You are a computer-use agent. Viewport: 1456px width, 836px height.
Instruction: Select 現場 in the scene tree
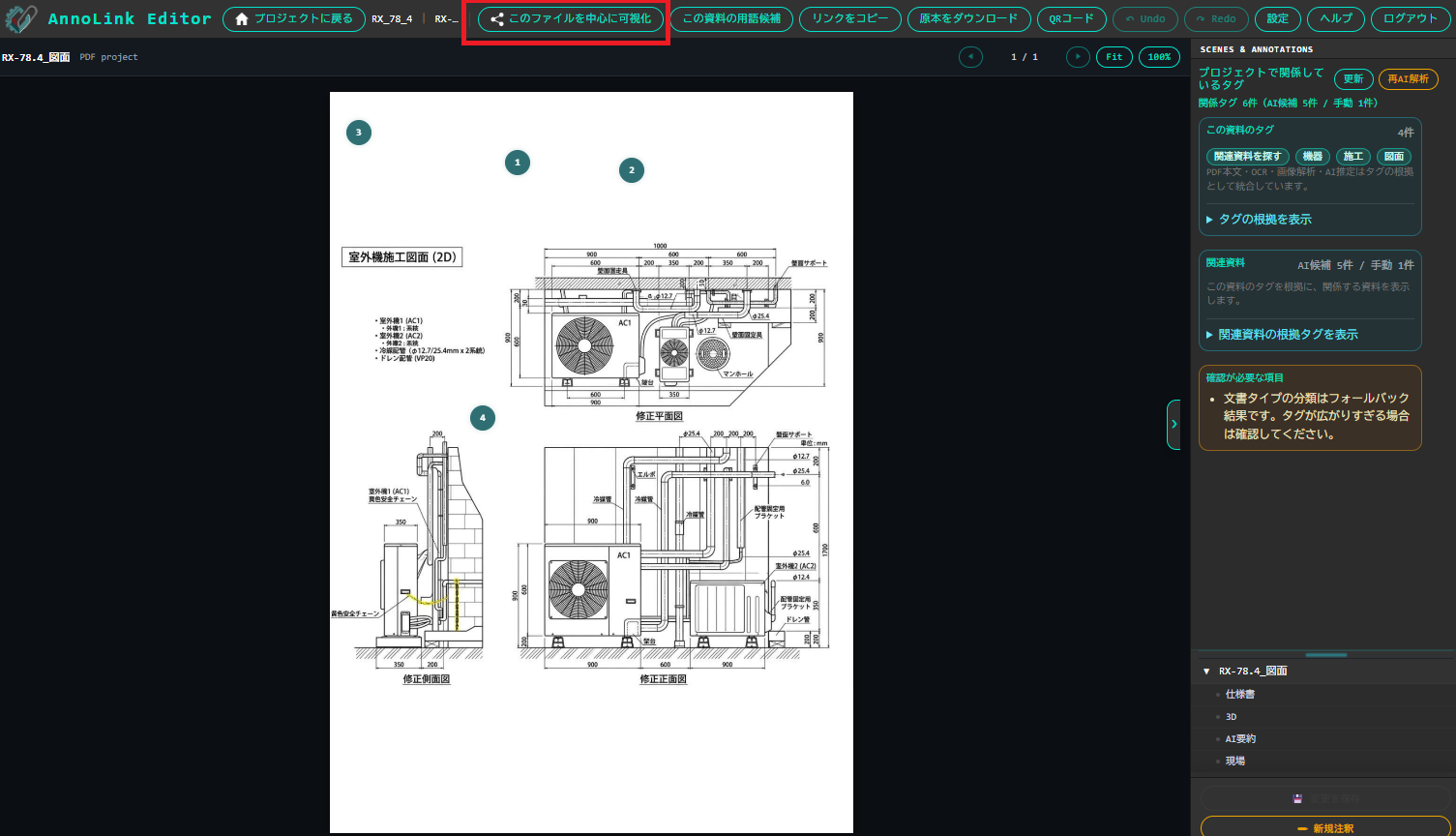pyautogui.click(x=1235, y=761)
